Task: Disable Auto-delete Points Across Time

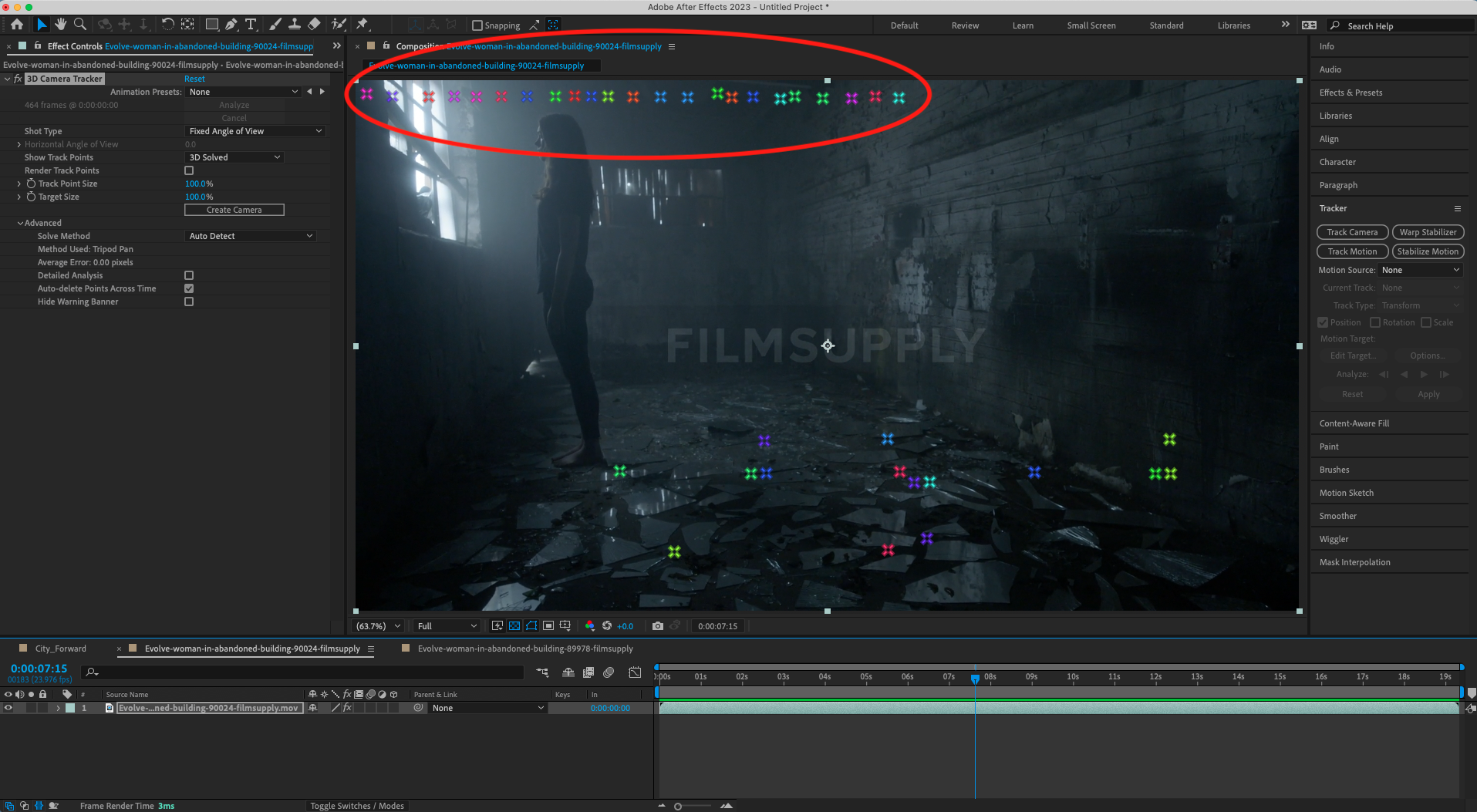Action: (x=189, y=288)
